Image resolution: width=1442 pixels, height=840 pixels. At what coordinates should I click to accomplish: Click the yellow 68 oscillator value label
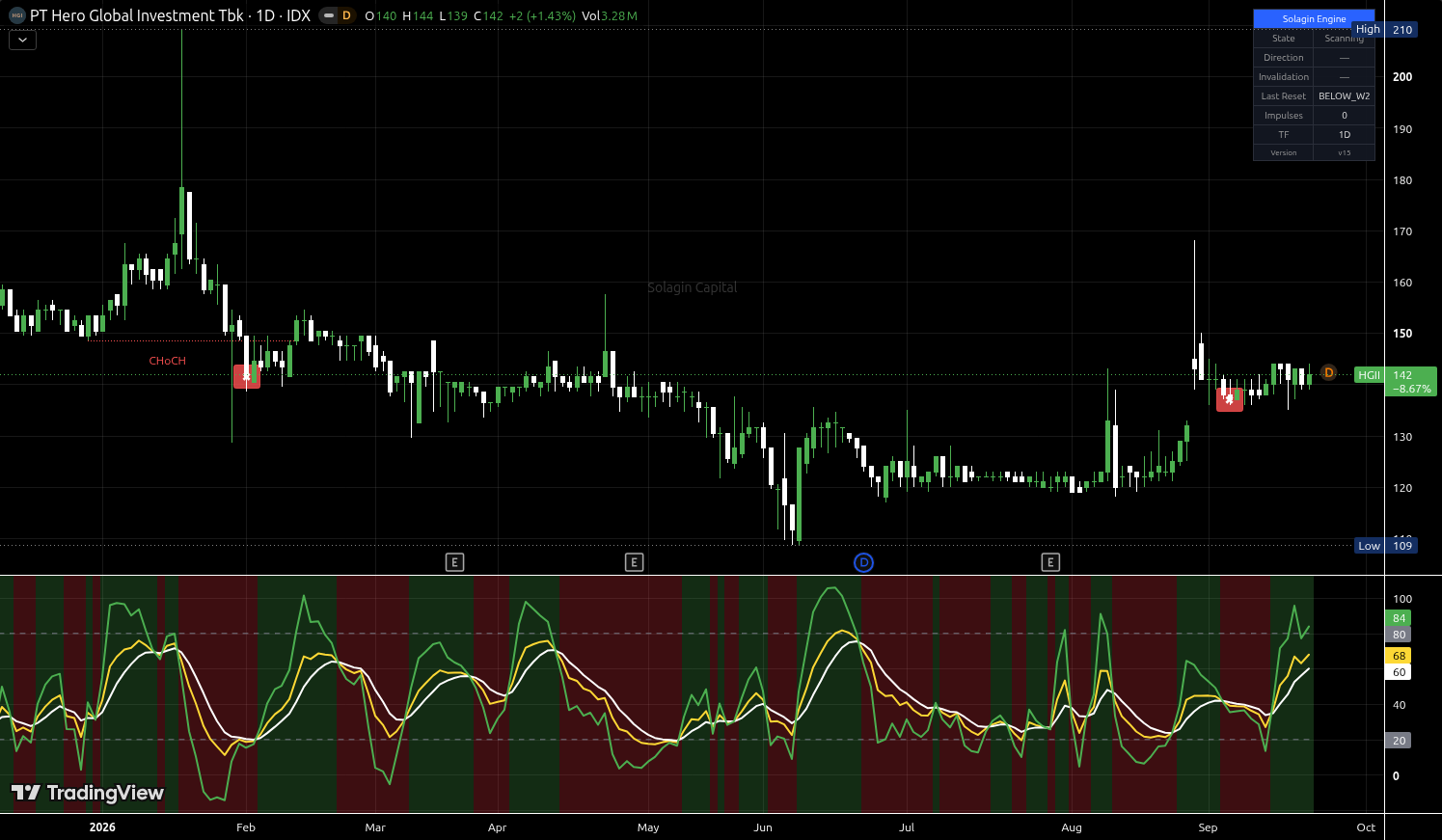1399,656
